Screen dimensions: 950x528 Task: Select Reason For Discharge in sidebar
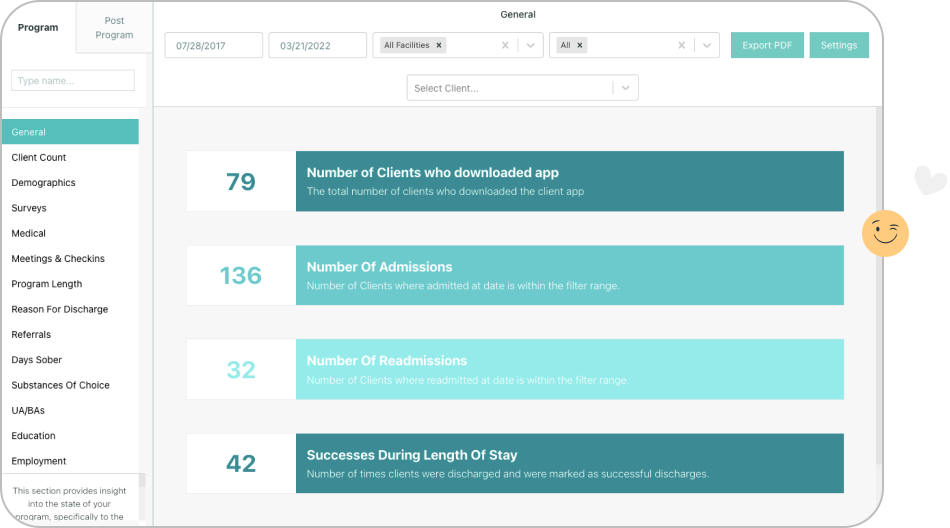point(60,310)
